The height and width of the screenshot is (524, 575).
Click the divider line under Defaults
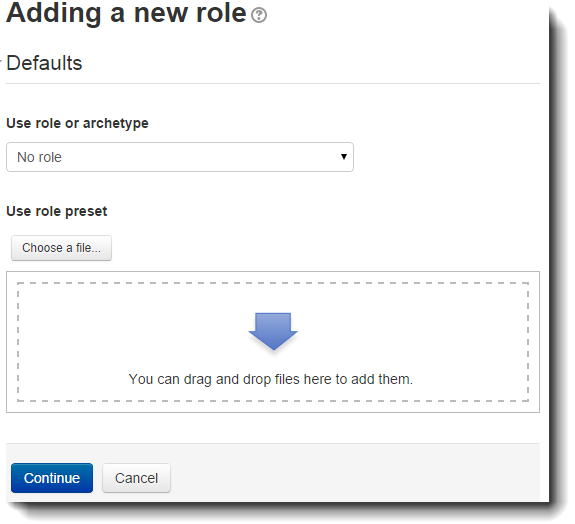click(273, 83)
